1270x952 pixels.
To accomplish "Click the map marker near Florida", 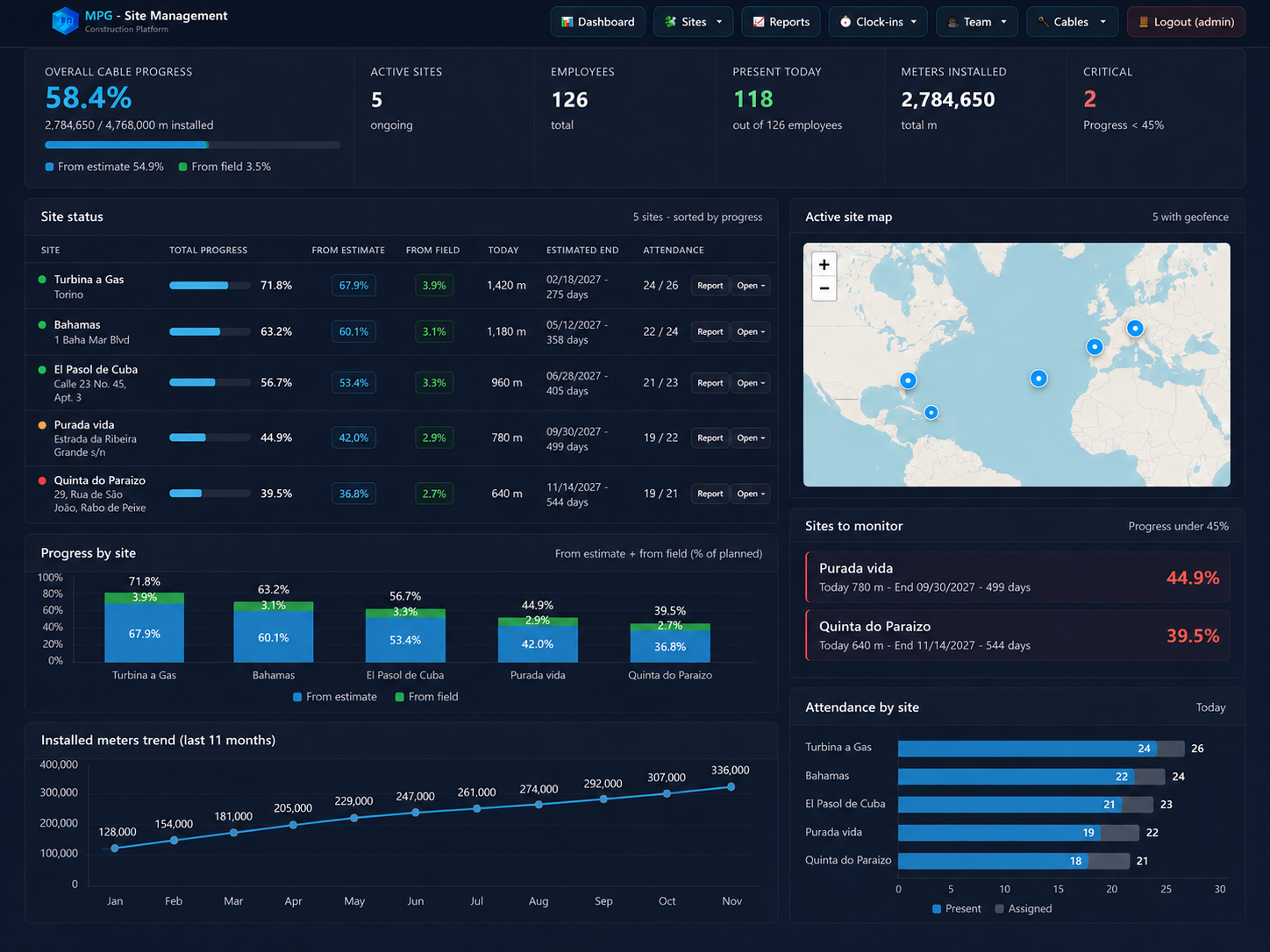I will [908, 380].
